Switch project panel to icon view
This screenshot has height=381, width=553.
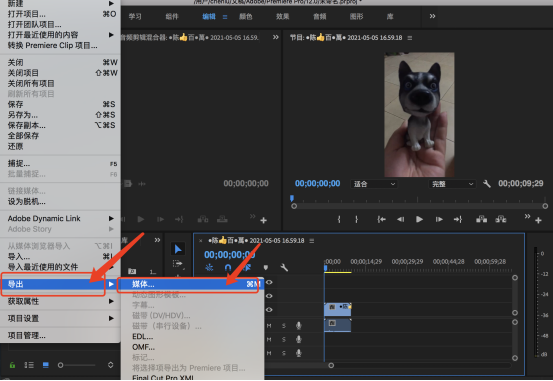(45, 365)
